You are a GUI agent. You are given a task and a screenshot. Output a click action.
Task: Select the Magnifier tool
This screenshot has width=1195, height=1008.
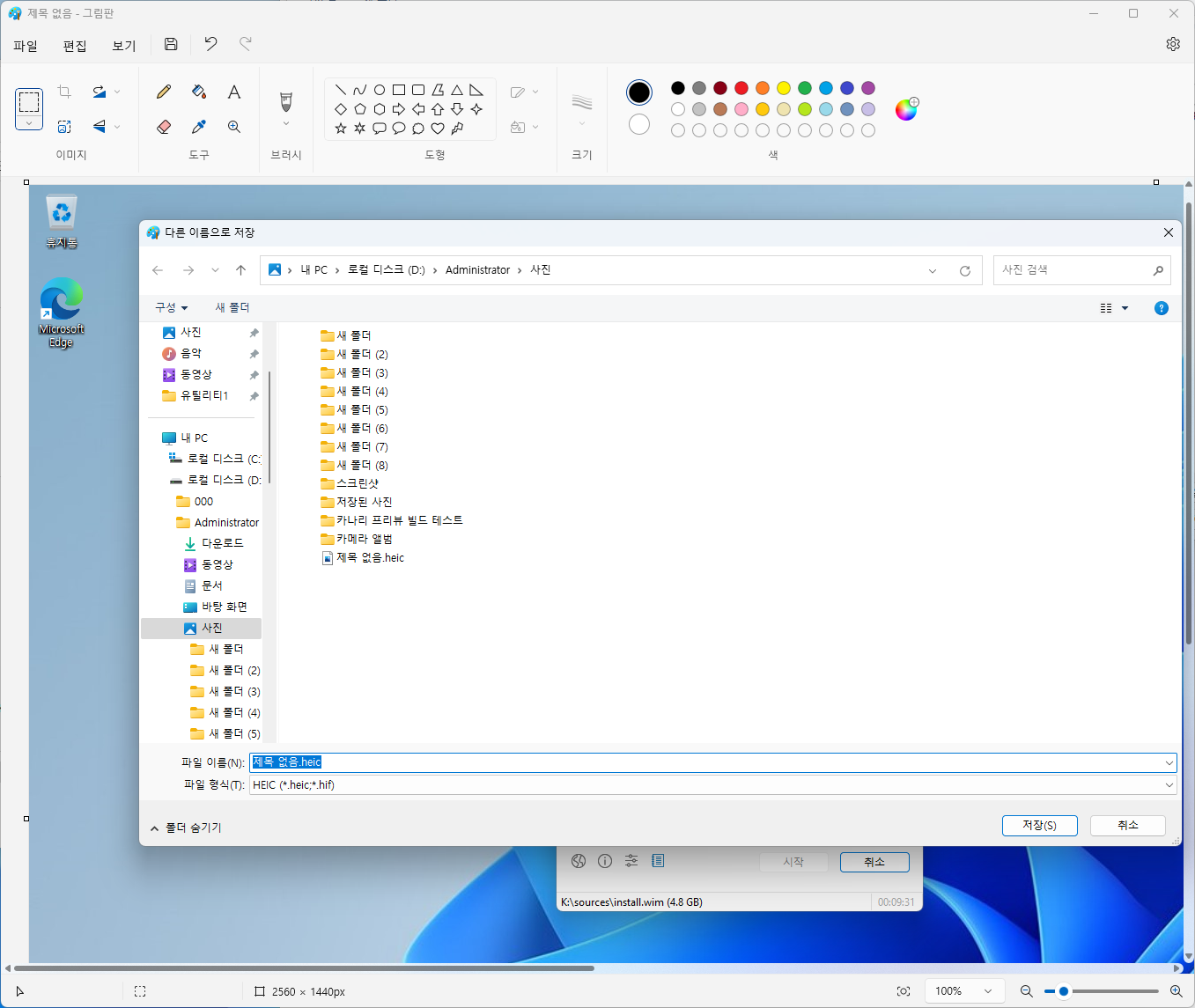click(234, 127)
